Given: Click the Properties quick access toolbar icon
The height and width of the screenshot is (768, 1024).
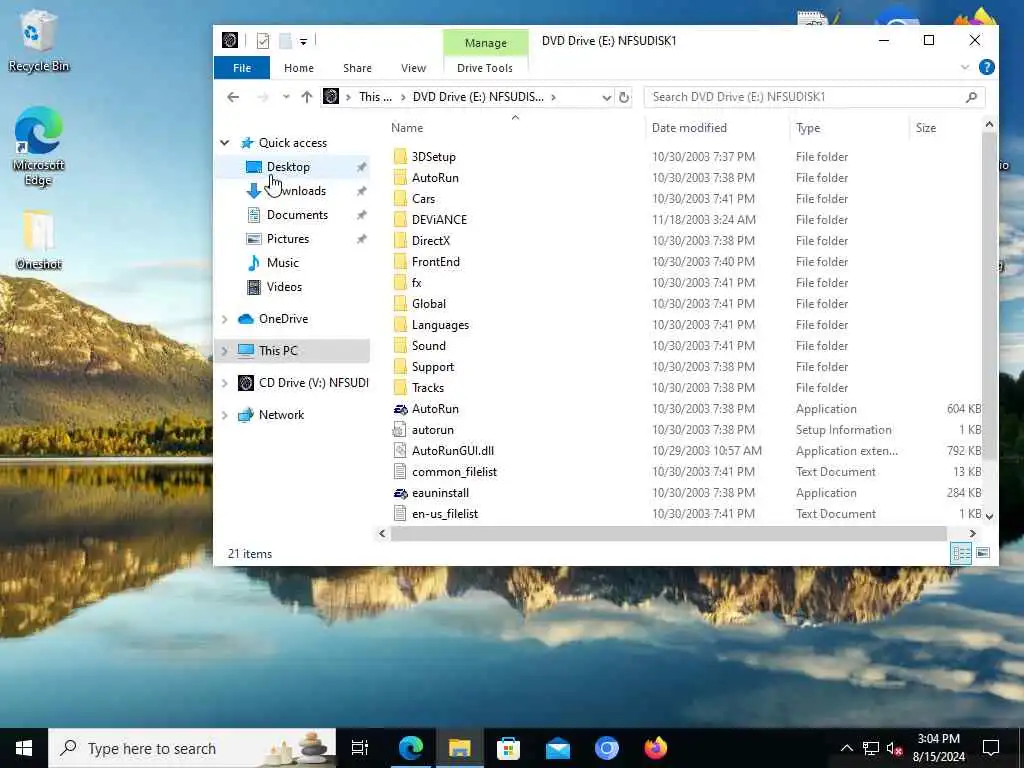Looking at the screenshot, I should (263, 41).
